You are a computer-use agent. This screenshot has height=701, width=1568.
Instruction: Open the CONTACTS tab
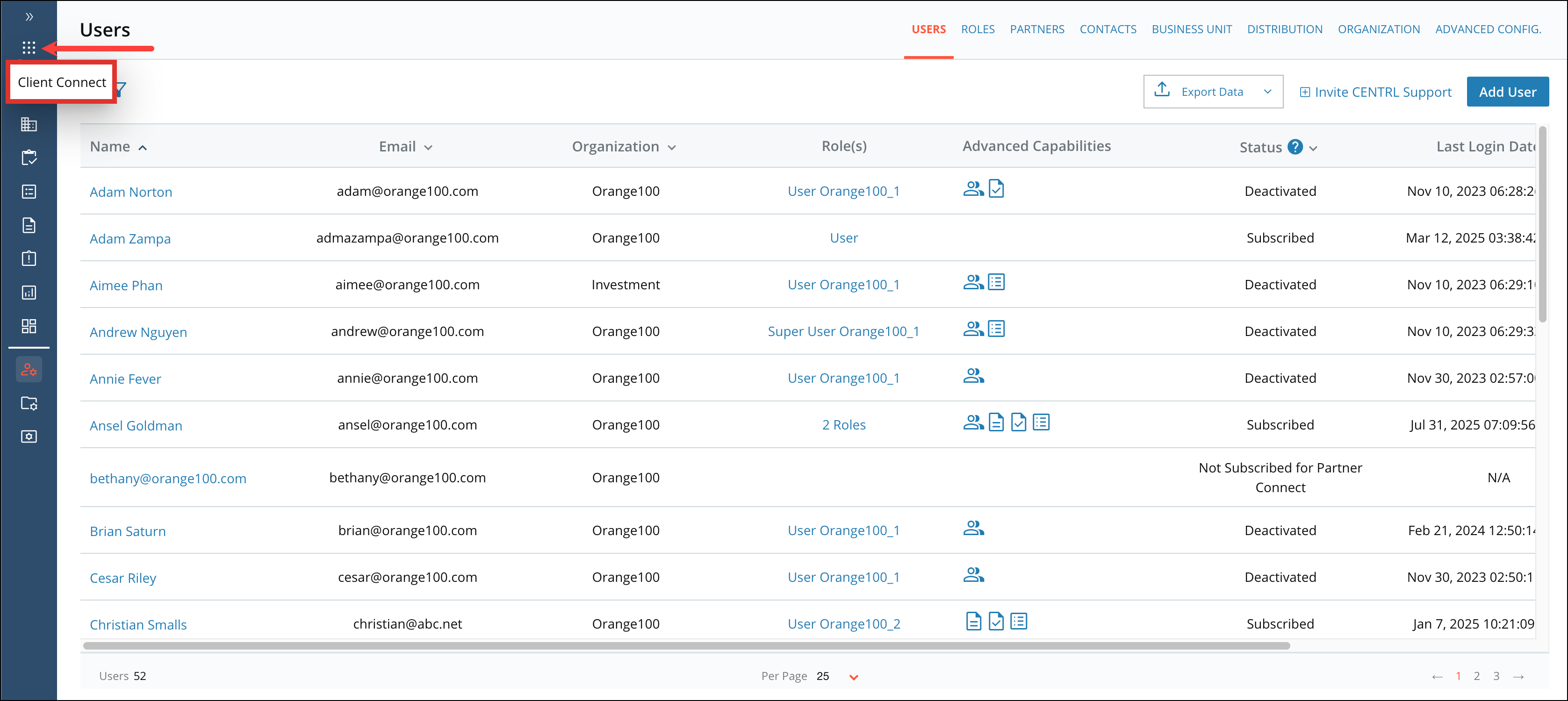(1108, 29)
